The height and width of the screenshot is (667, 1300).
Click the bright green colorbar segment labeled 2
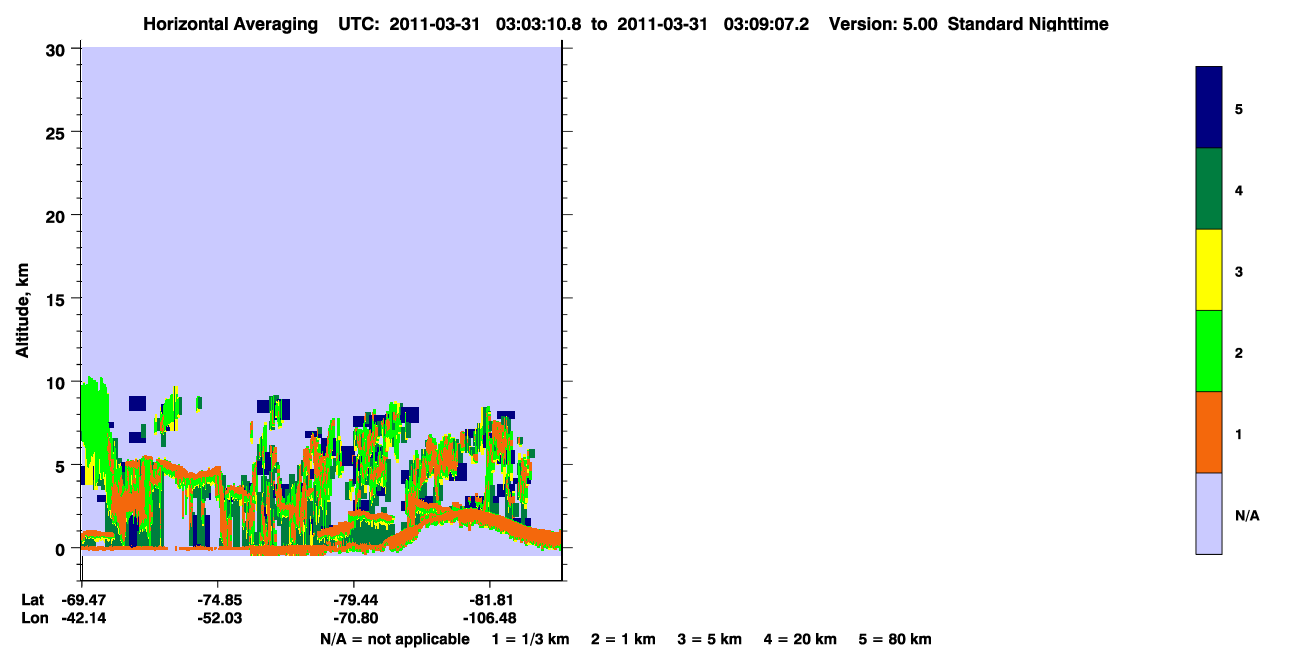tap(1209, 351)
